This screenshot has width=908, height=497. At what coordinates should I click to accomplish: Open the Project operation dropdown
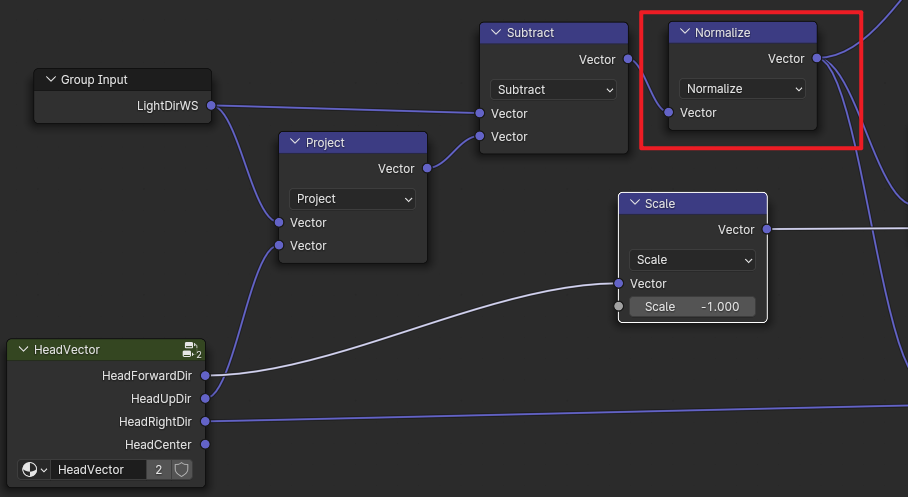352,199
